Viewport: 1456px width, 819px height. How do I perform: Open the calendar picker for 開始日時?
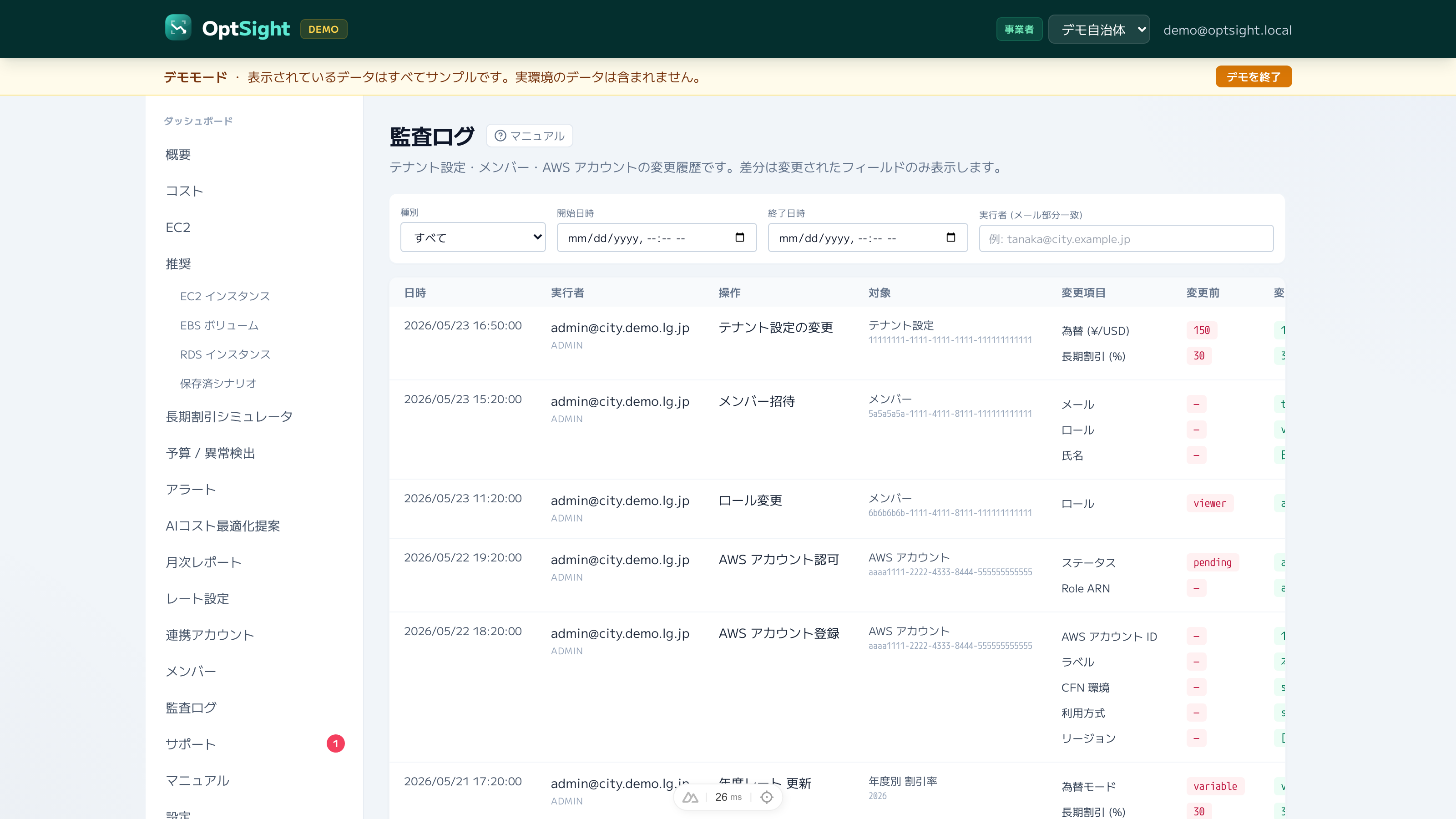(739, 238)
